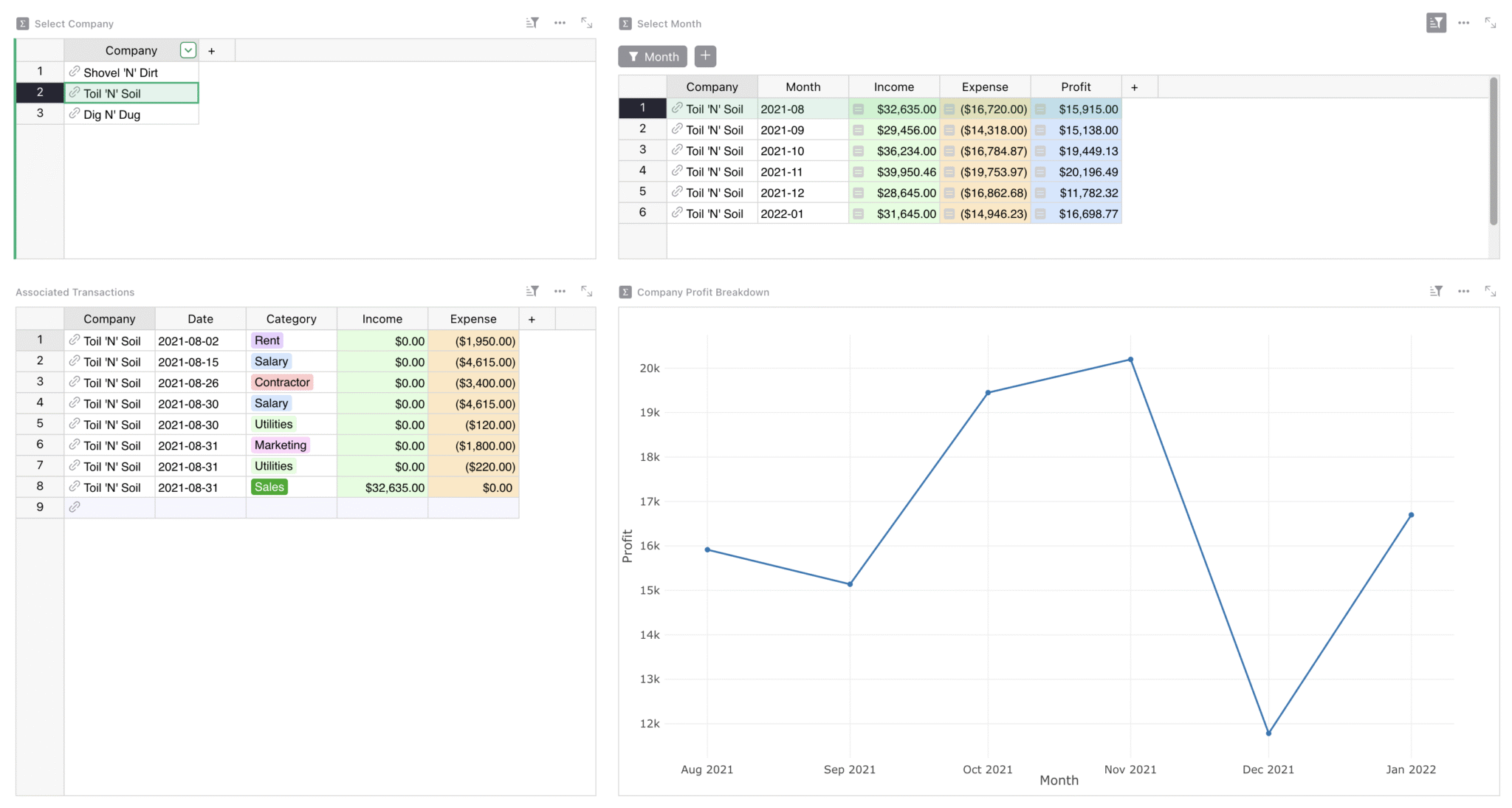Open the ellipsis menu on Associated Transactions
Viewport: 1512px width, 808px height.
(560, 291)
